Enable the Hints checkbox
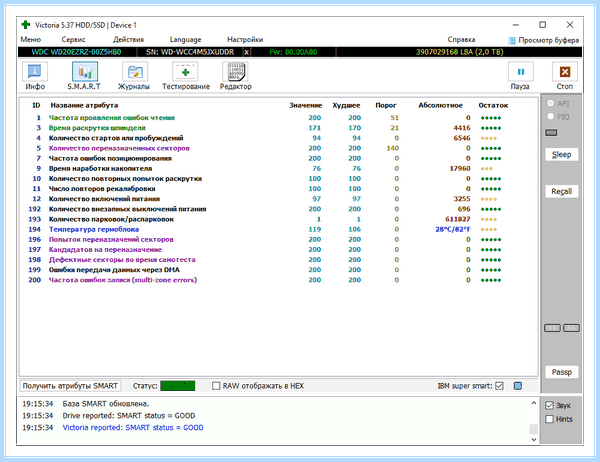The height and width of the screenshot is (462, 600). 549,419
